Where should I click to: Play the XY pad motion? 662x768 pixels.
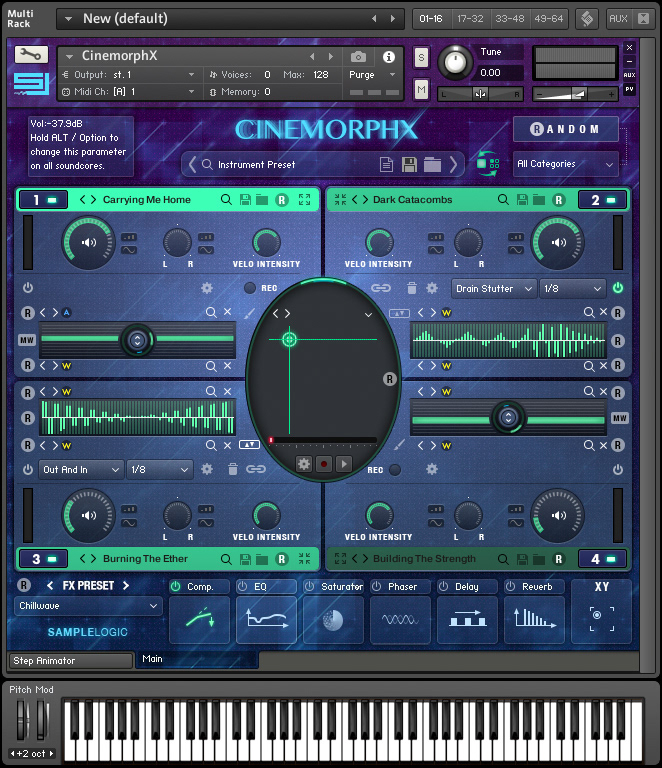pyautogui.click(x=344, y=464)
